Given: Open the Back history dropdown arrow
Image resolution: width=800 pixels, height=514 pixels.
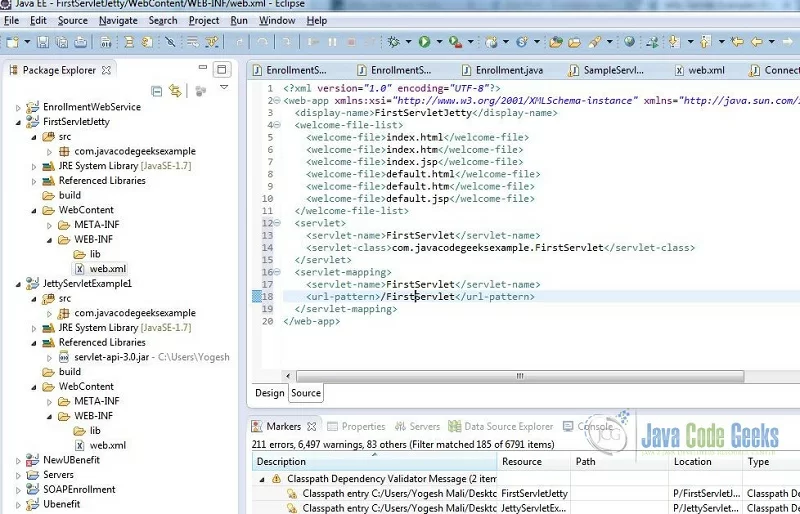Looking at the screenshot, I should (771, 42).
